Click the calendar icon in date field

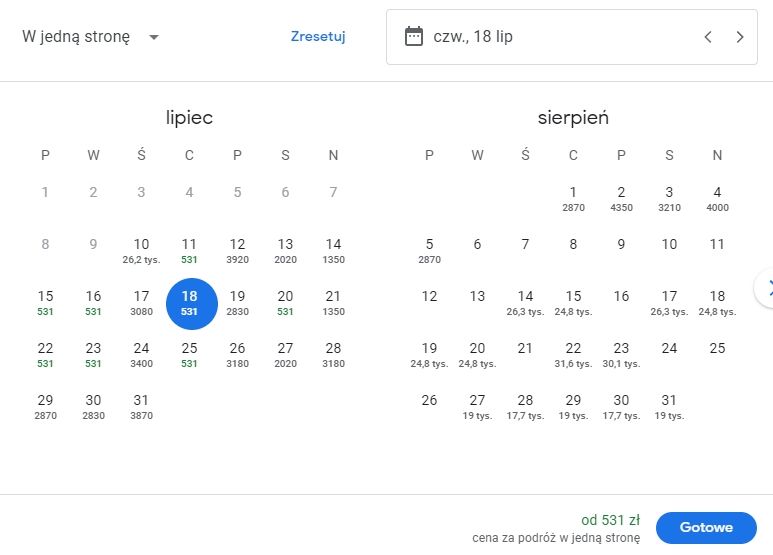point(414,36)
